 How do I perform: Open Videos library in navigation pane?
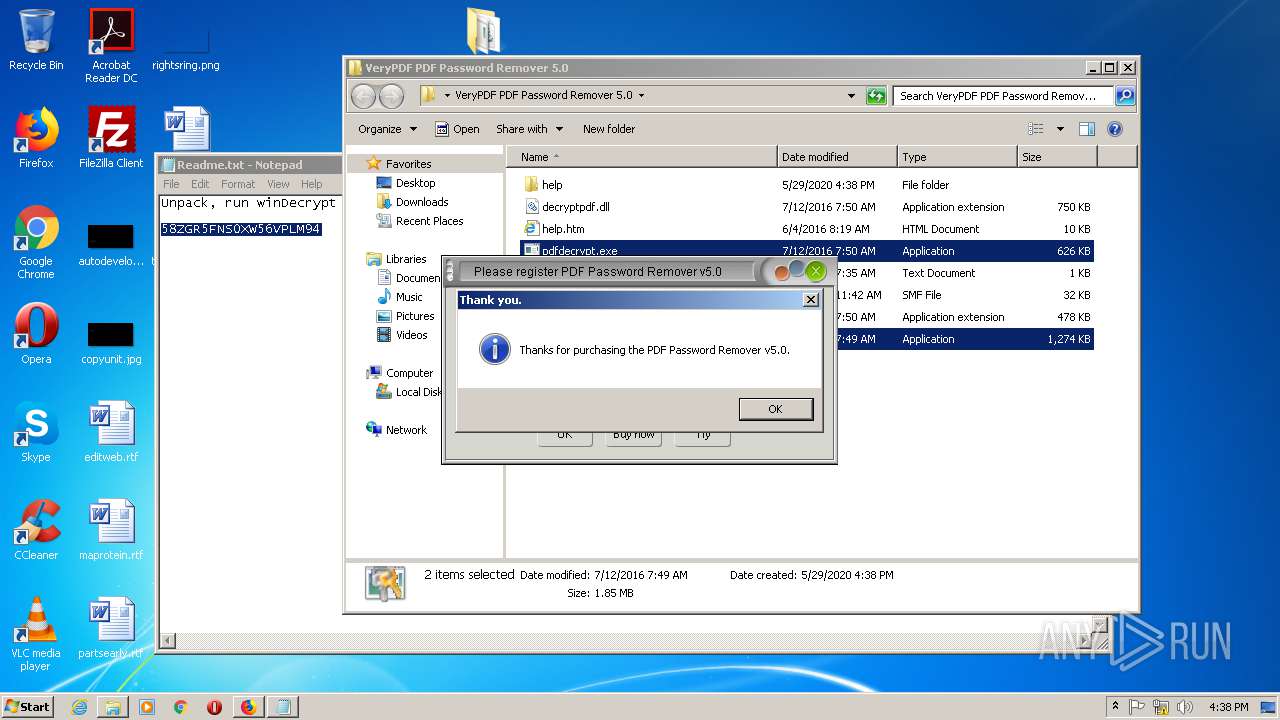(x=411, y=335)
